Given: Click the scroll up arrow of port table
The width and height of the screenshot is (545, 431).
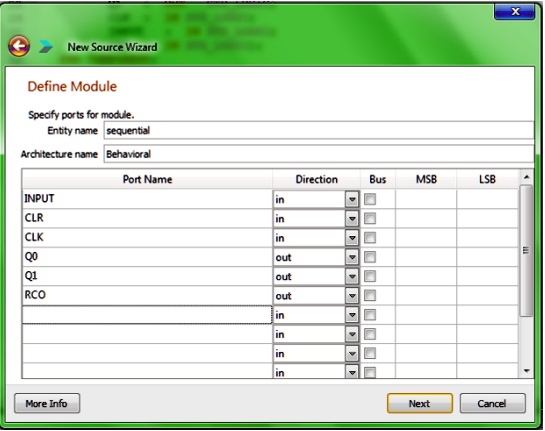Looking at the screenshot, I should [x=527, y=177].
